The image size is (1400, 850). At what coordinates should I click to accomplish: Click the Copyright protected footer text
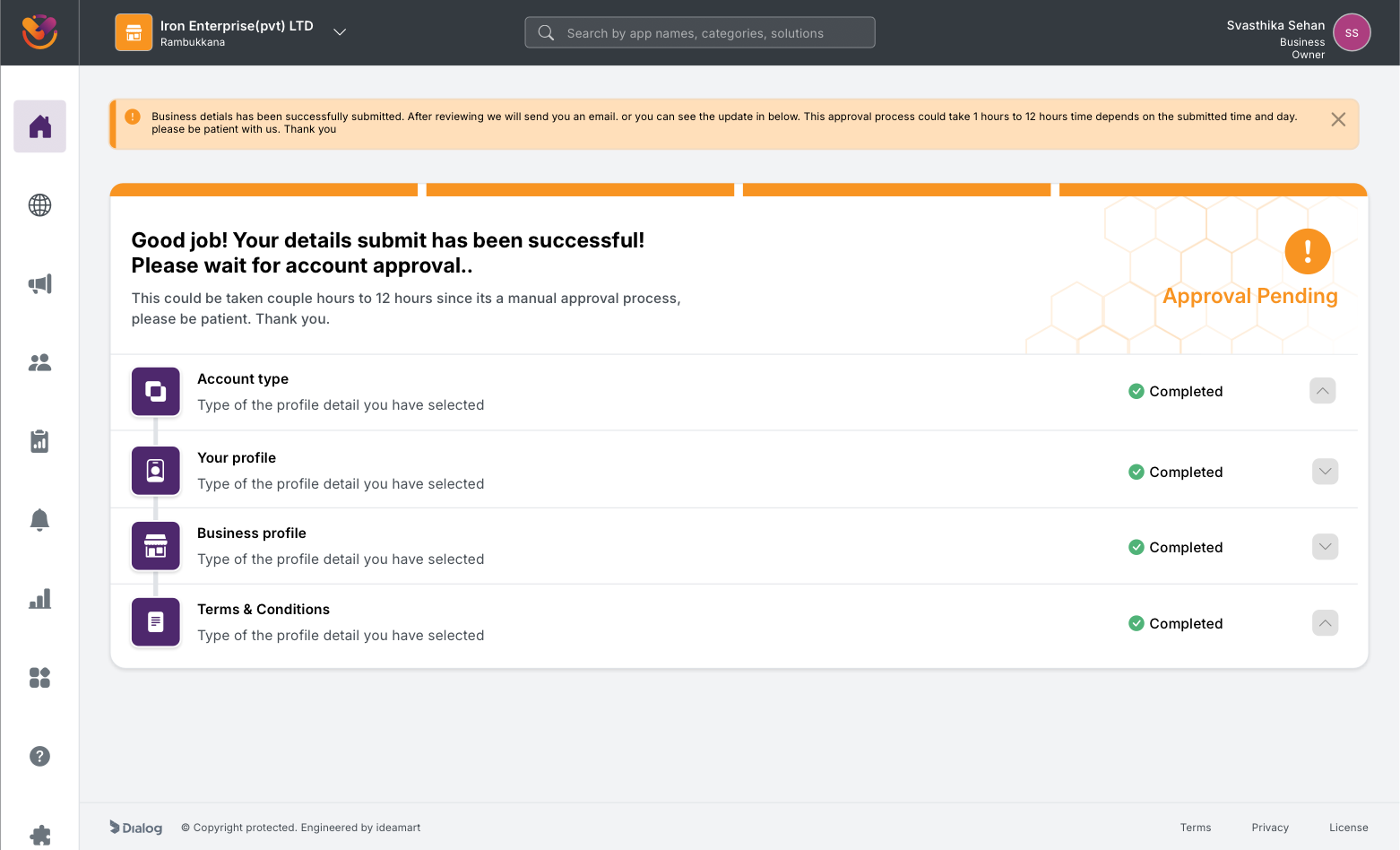[x=301, y=828]
